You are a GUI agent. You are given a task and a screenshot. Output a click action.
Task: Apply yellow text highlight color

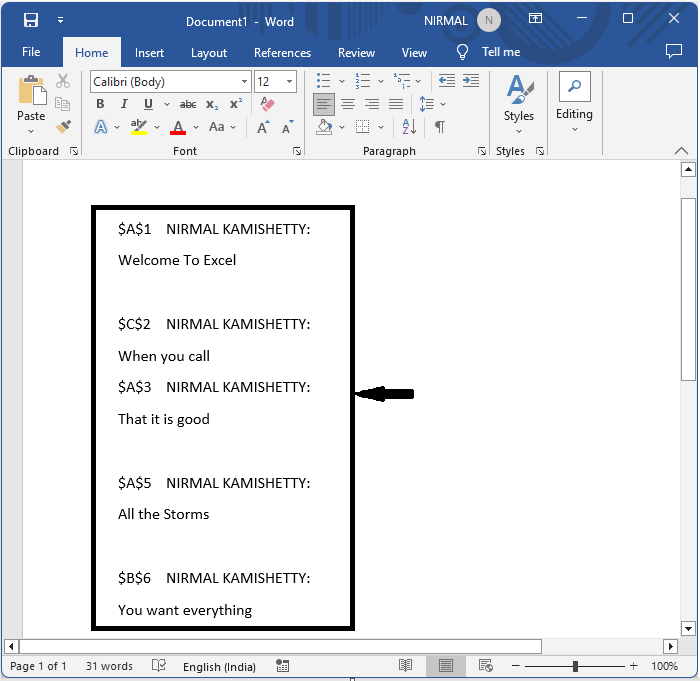click(x=139, y=127)
